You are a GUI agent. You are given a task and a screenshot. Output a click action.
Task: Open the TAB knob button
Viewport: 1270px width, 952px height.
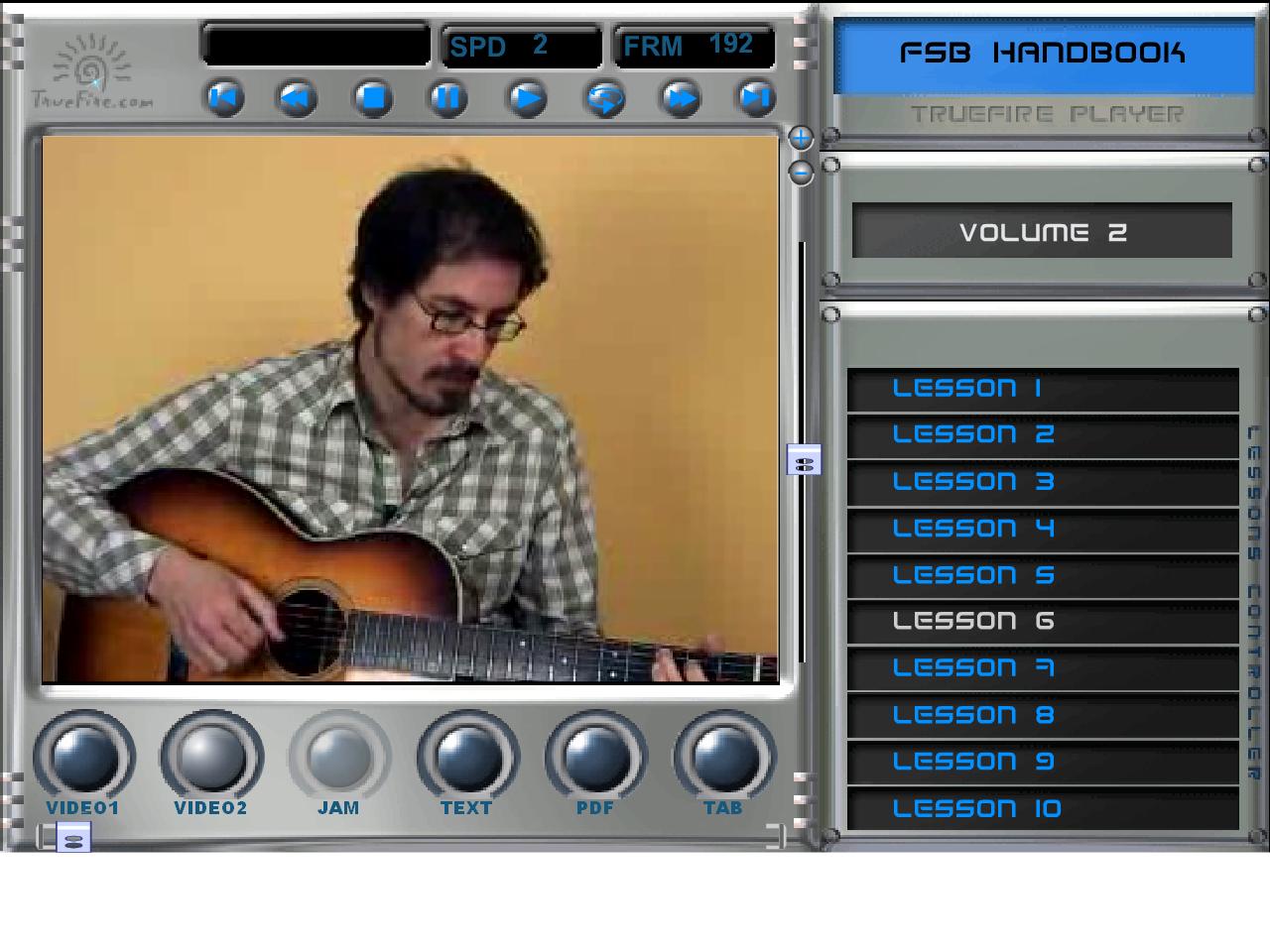[x=723, y=759]
